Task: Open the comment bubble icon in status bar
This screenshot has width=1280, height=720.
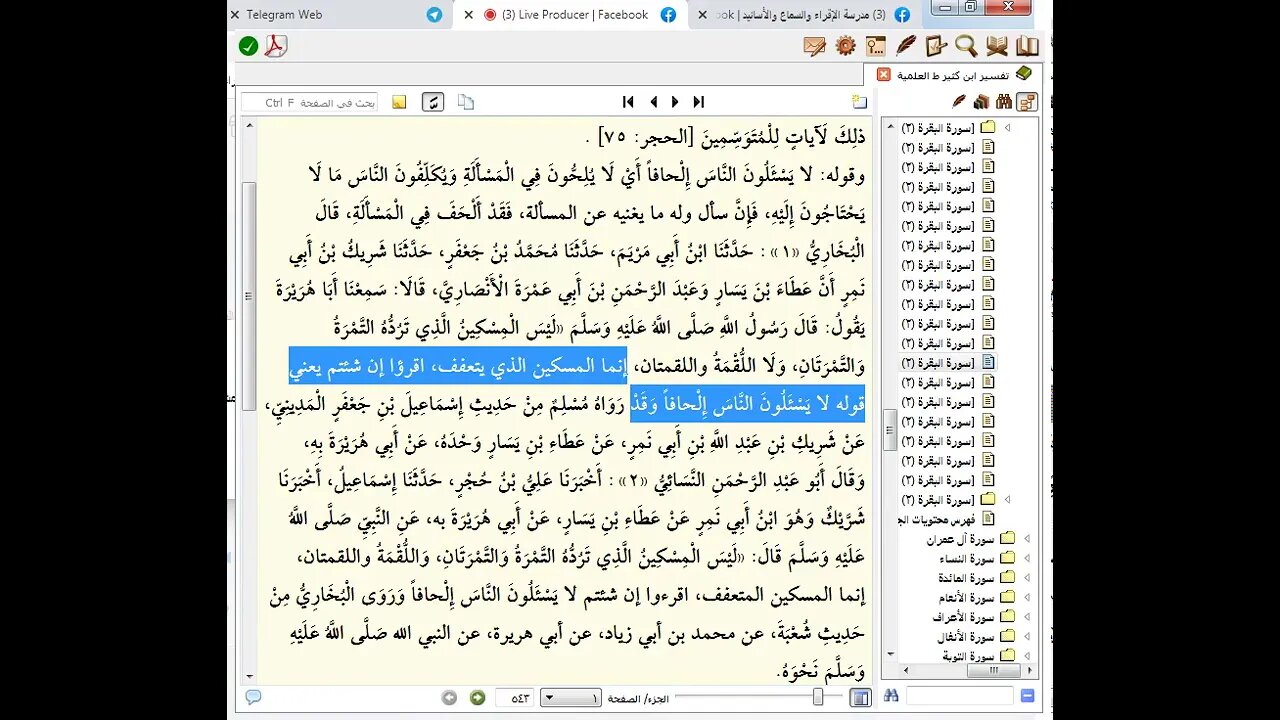Action: pos(253,697)
